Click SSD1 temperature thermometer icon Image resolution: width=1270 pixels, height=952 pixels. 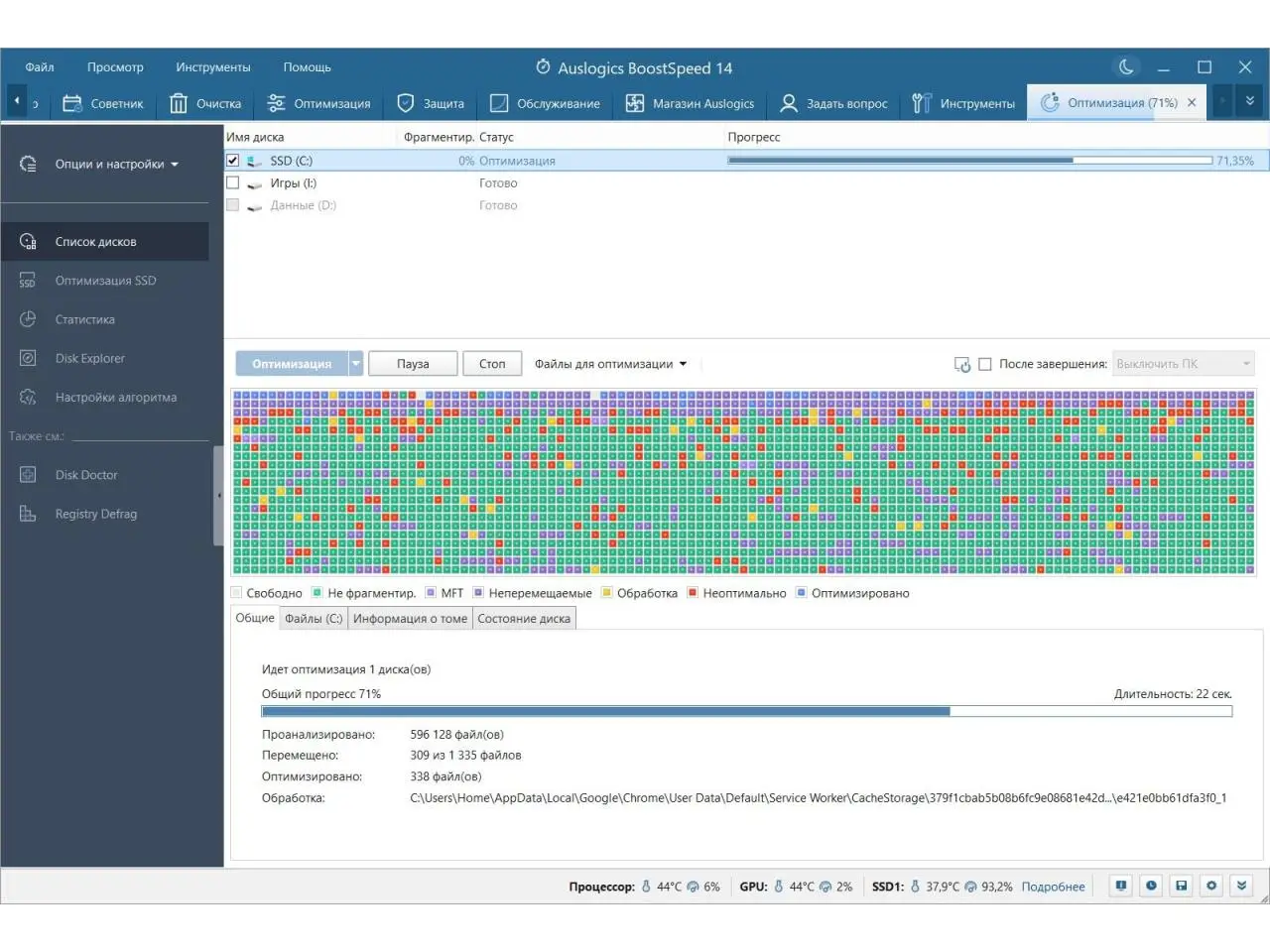916,887
